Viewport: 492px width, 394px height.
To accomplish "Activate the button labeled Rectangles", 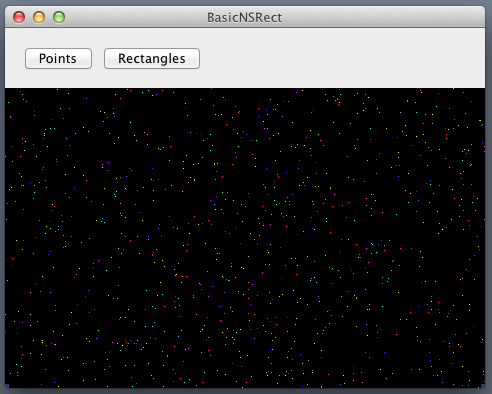I will click(x=152, y=59).
